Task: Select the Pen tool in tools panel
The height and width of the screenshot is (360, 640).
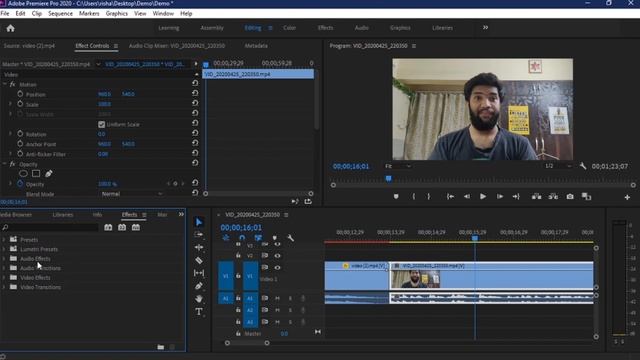Action: (199, 286)
